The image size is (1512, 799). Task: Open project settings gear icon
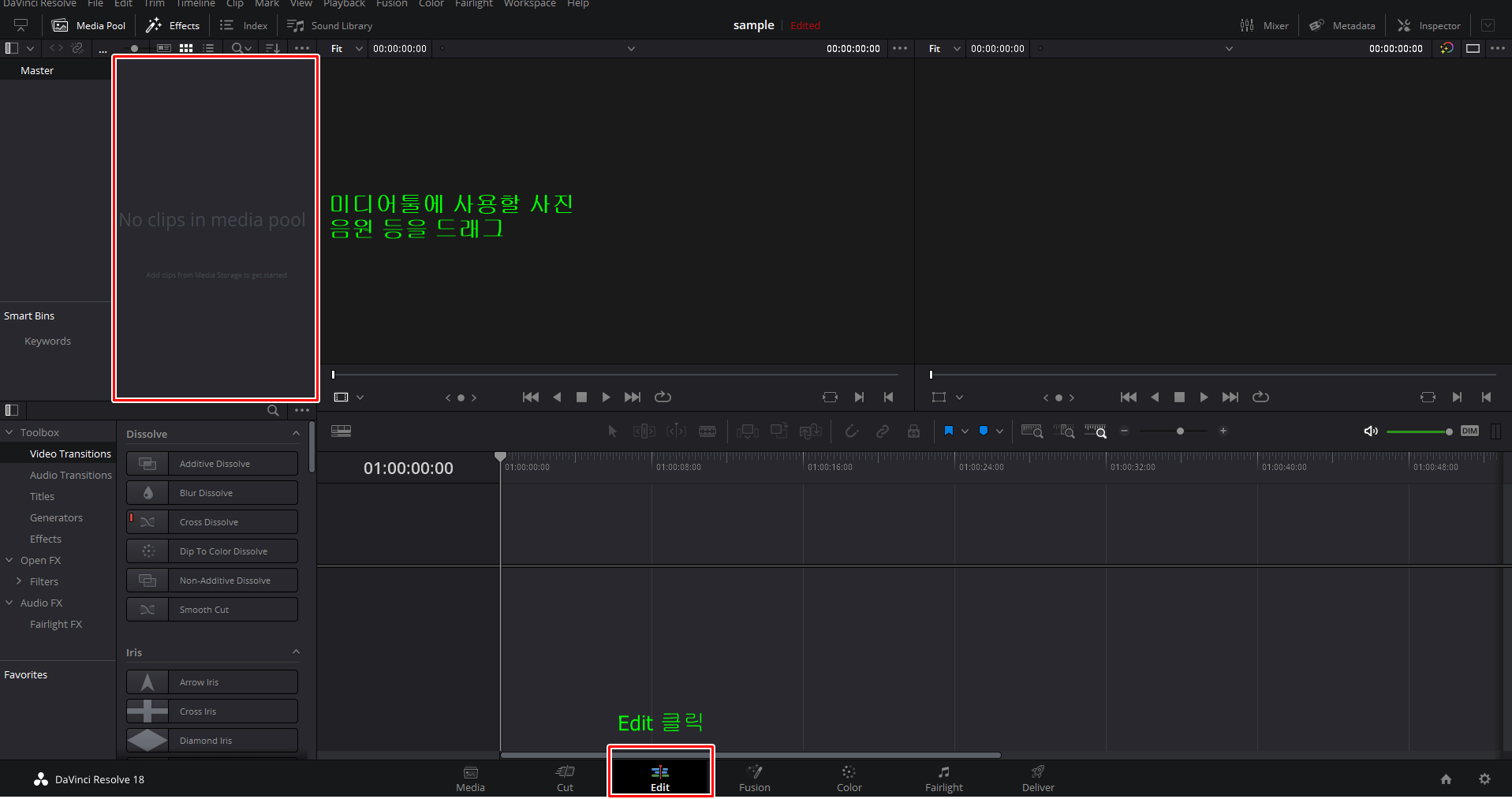[x=1484, y=779]
